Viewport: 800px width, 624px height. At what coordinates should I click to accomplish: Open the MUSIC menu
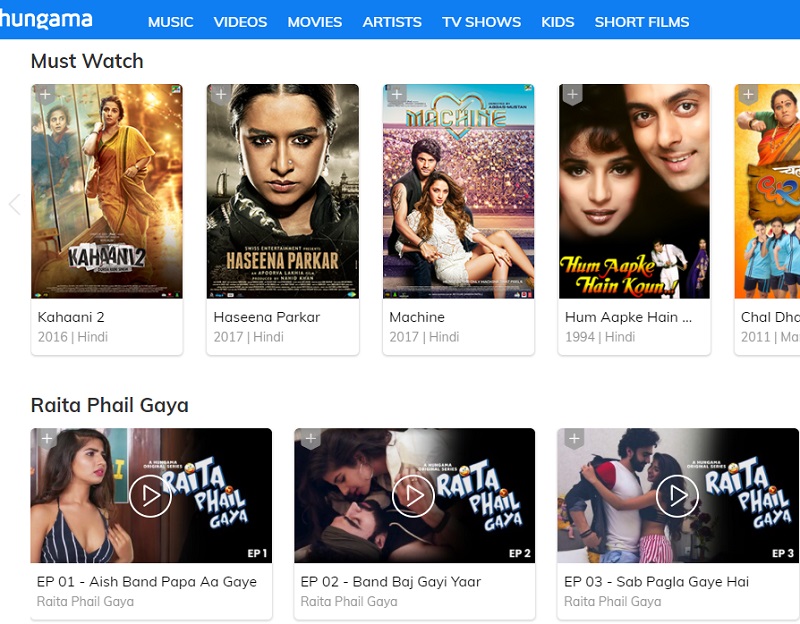pos(170,22)
